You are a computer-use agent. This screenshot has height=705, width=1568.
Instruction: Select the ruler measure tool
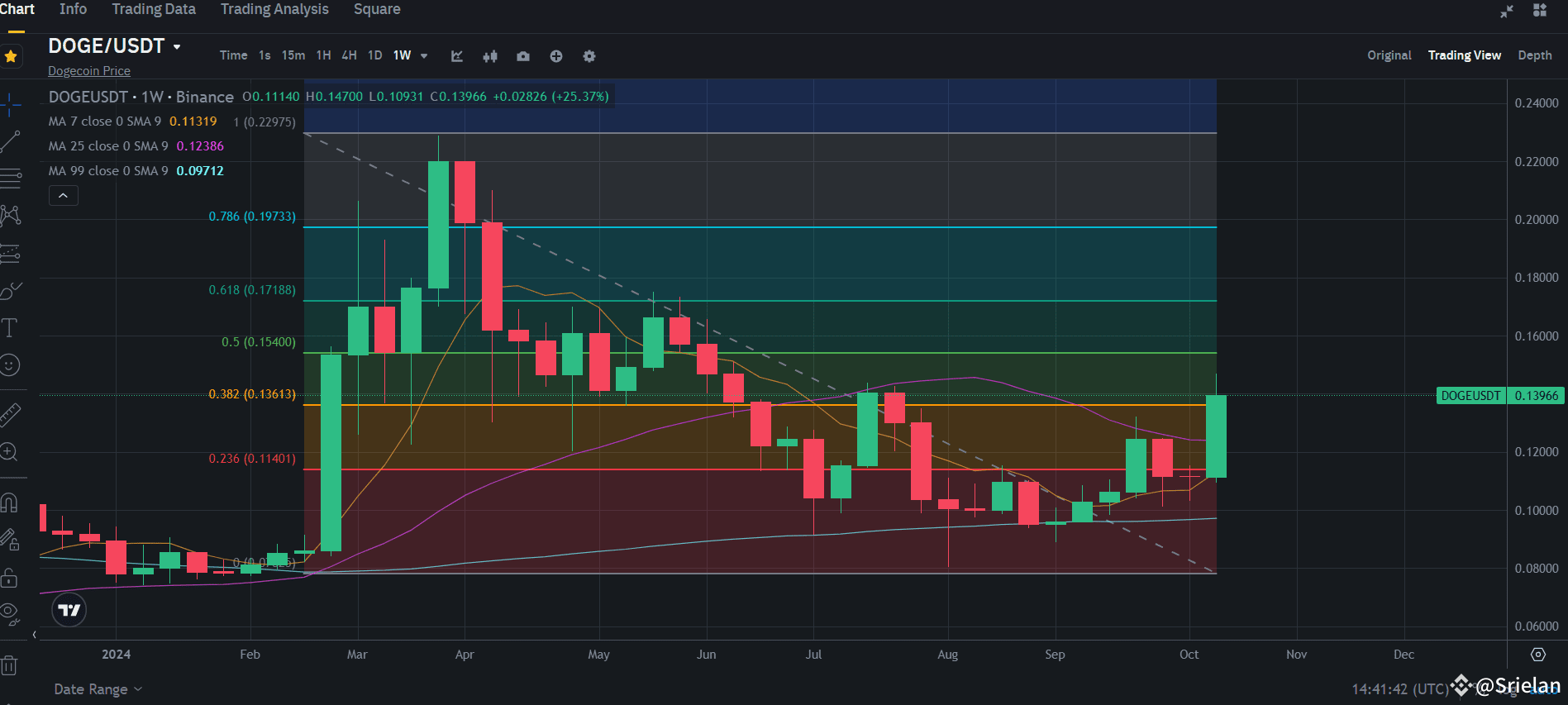coord(11,413)
